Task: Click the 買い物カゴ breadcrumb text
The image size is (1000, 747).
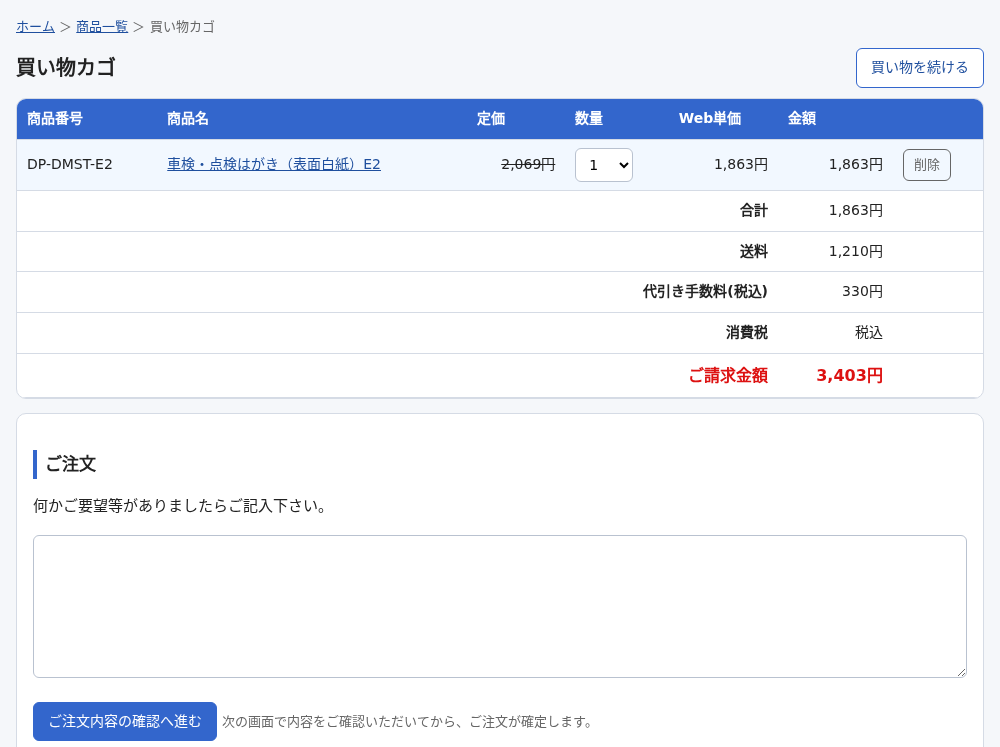Action: point(182,27)
